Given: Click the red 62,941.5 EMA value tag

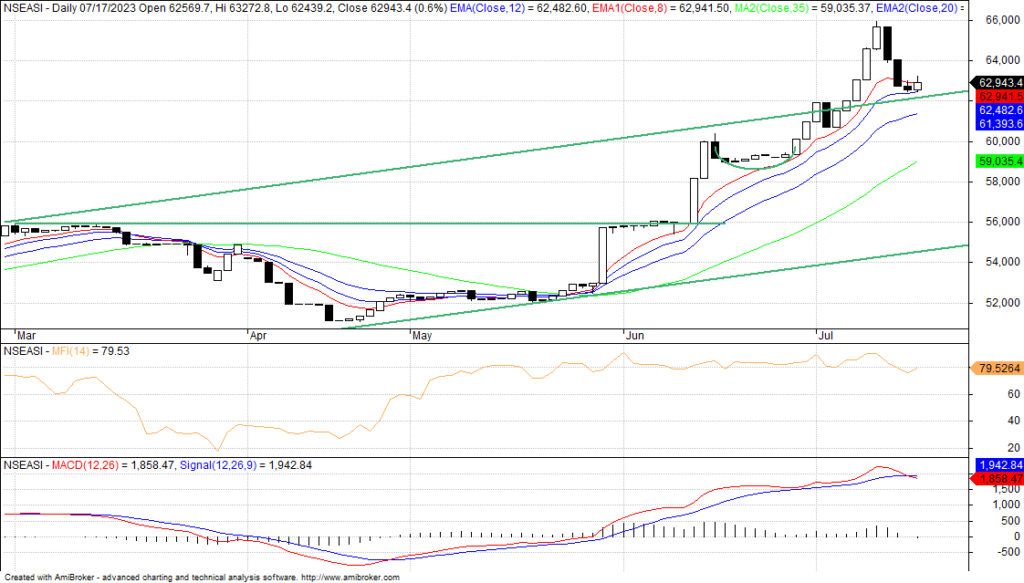Looking at the screenshot, I should click(x=999, y=97).
